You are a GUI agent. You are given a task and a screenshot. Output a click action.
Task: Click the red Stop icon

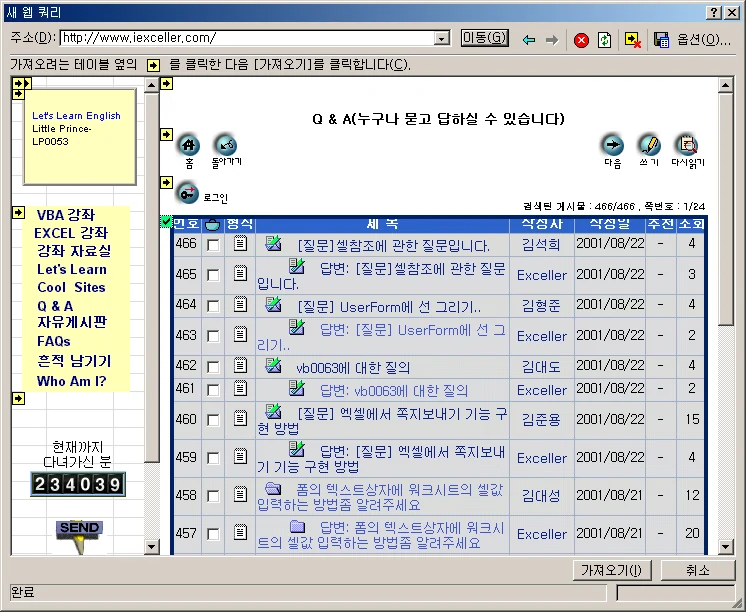coord(581,40)
